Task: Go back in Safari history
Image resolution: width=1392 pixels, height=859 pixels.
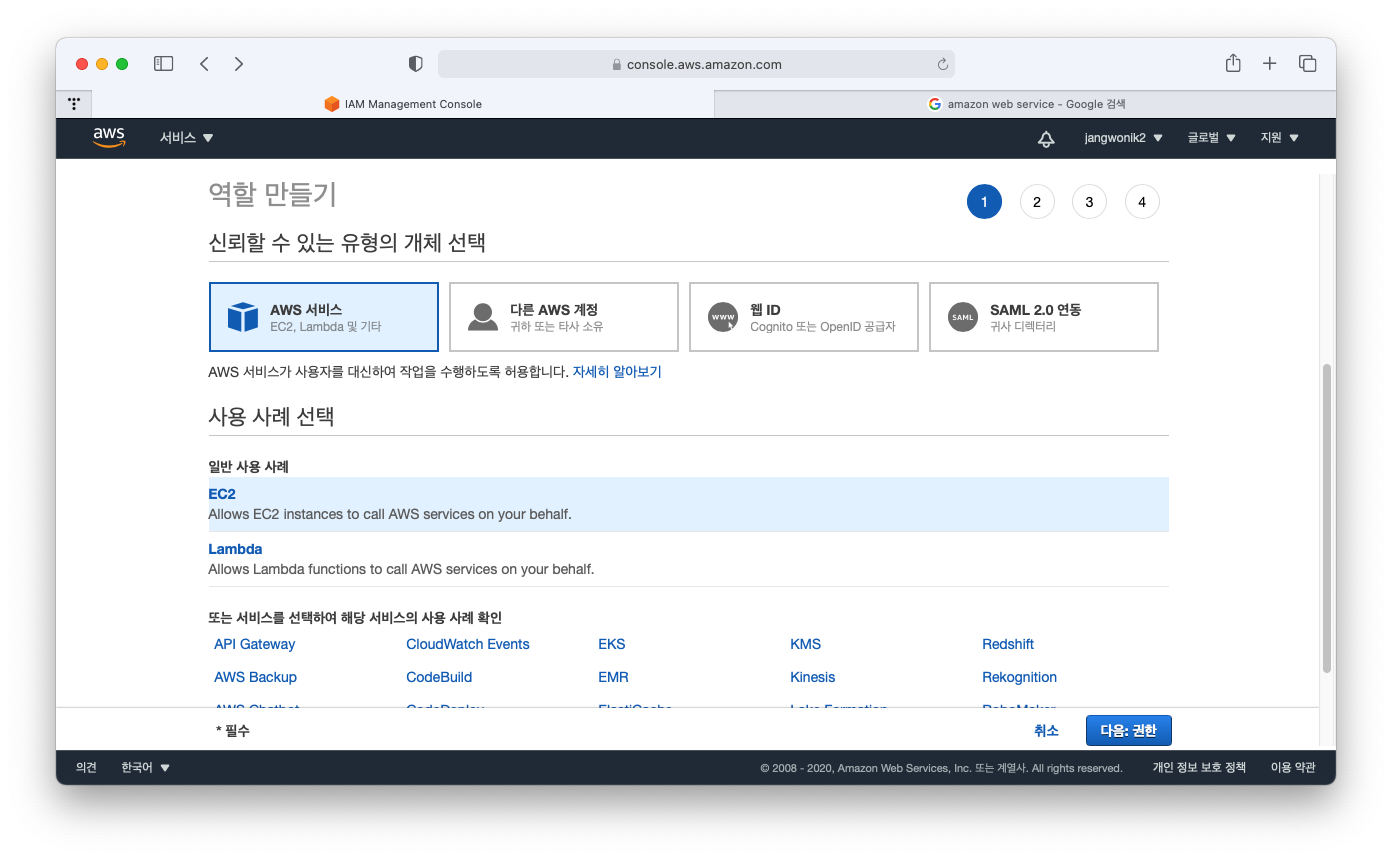Action: click(204, 64)
